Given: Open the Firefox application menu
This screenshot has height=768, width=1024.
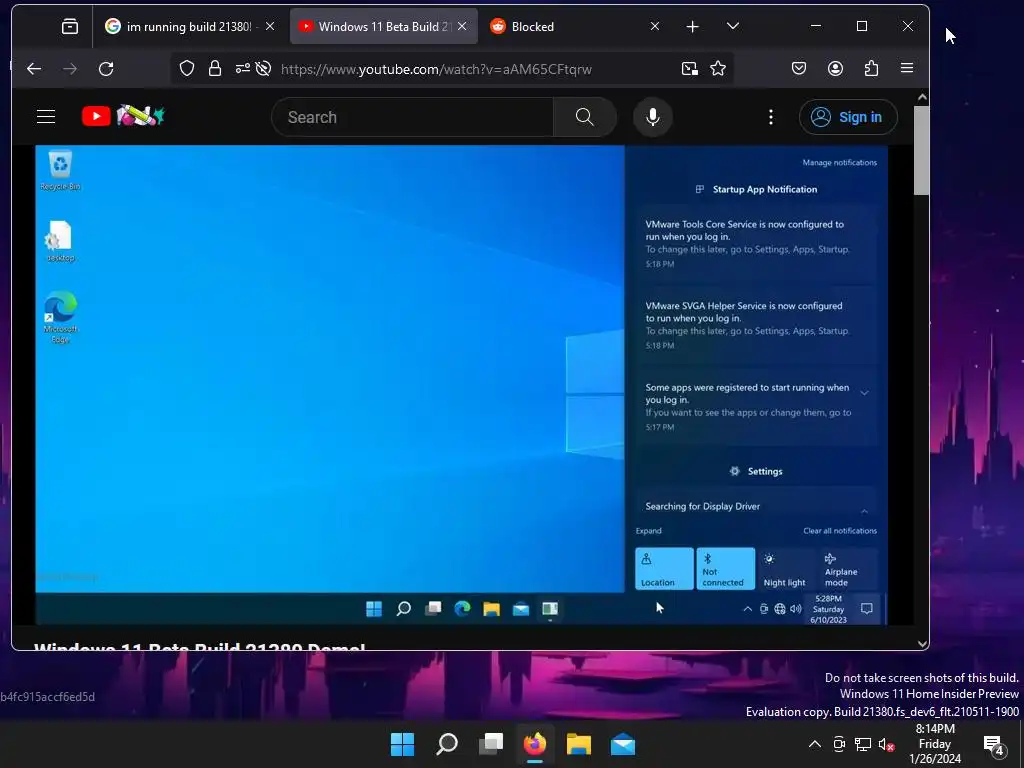Looking at the screenshot, I should point(906,69).
